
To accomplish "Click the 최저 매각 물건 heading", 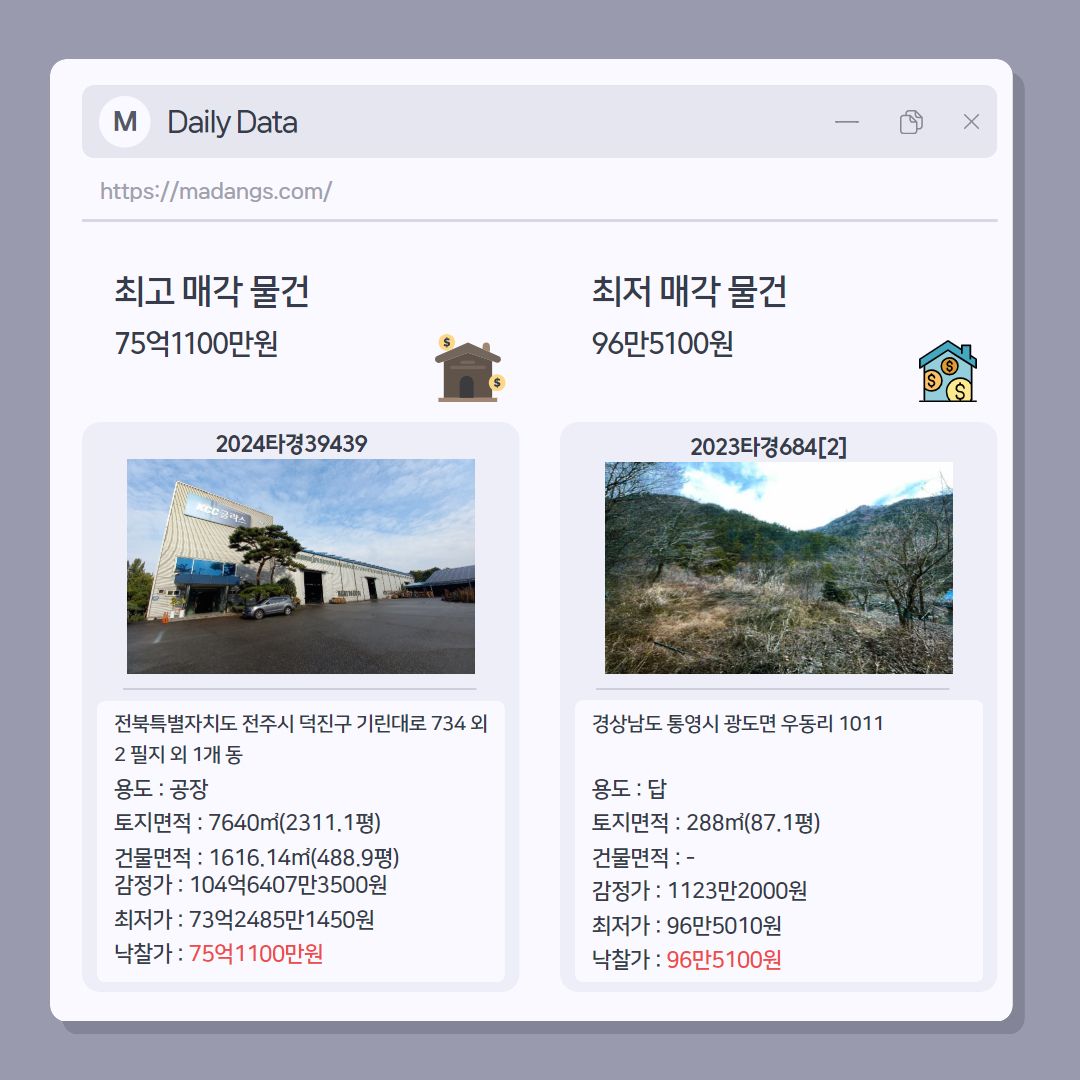I will (x=689, y=291).
